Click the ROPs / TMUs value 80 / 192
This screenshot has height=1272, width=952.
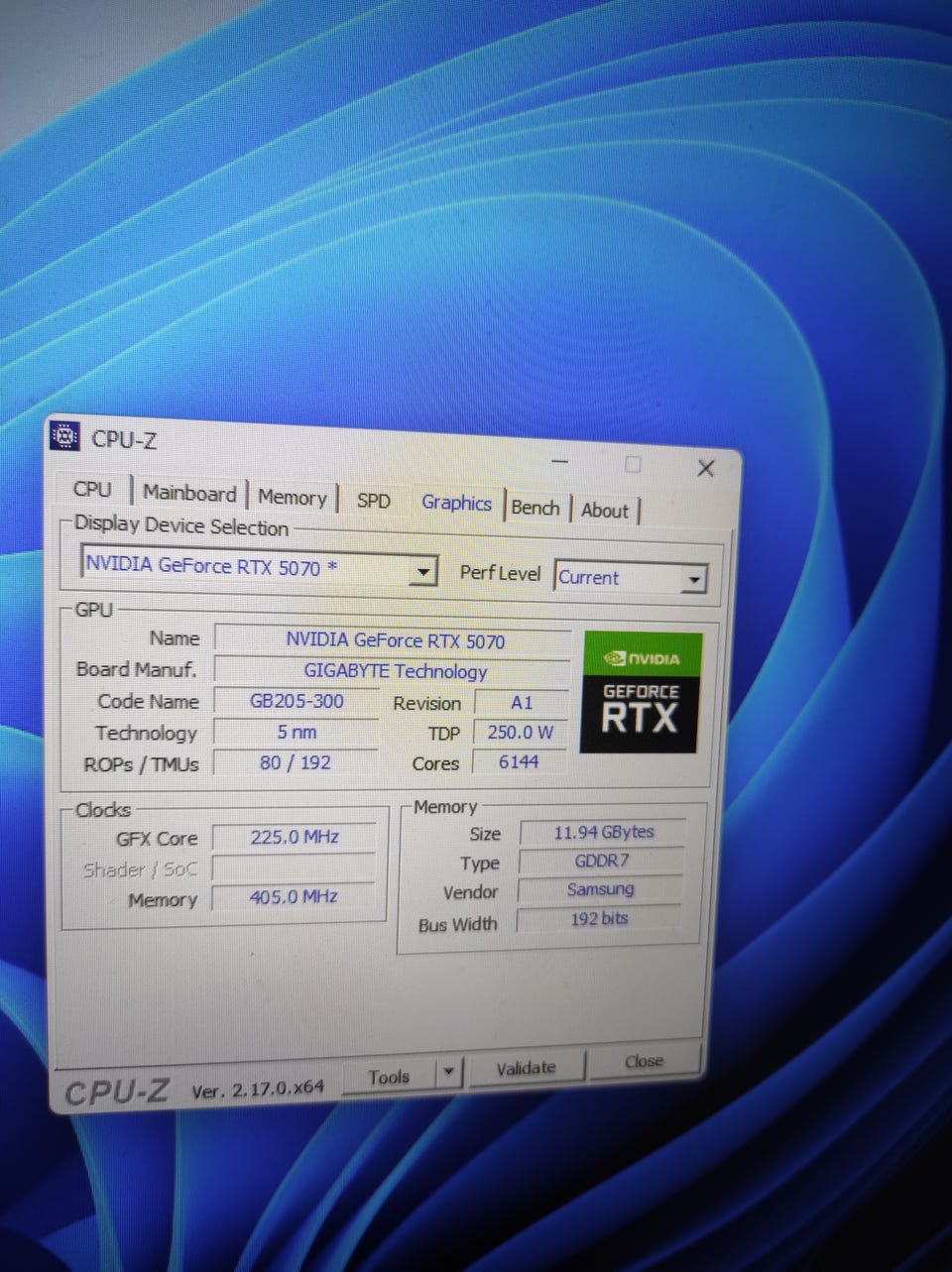pyautogui.click(x=296, y=763)
